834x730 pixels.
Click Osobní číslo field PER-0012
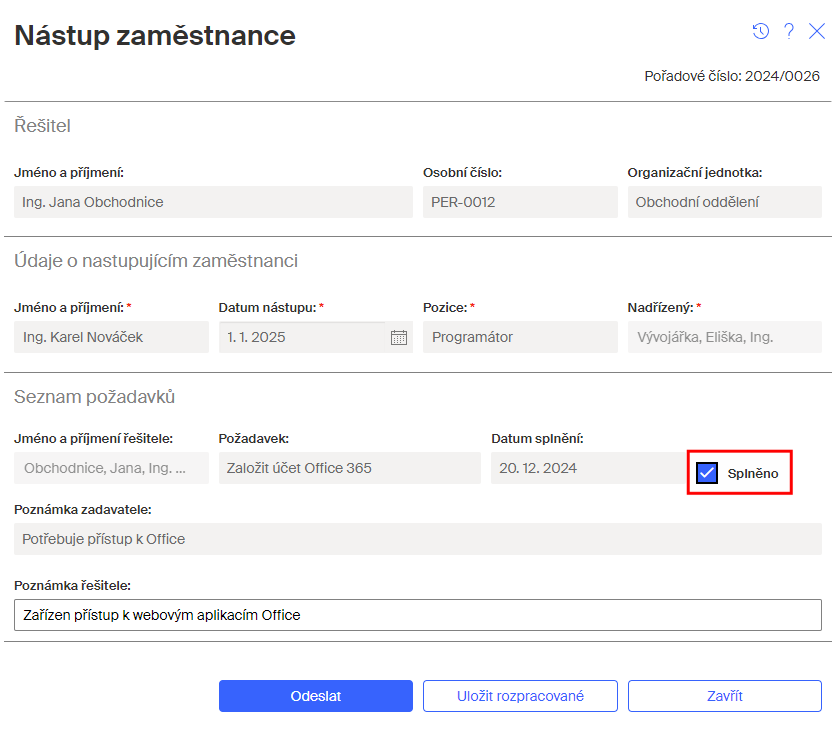pos(520,202)
